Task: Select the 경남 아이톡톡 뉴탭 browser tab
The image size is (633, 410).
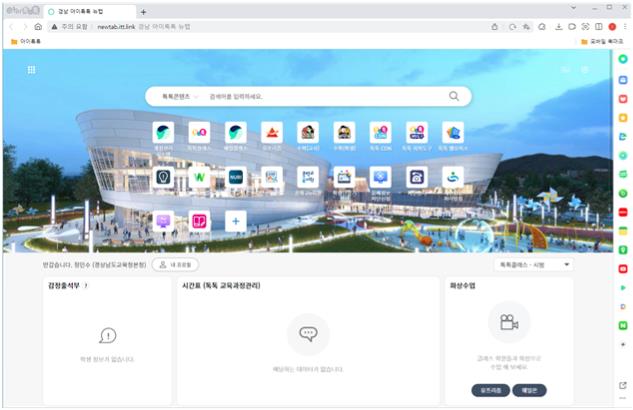Action: tap(89, 12)
